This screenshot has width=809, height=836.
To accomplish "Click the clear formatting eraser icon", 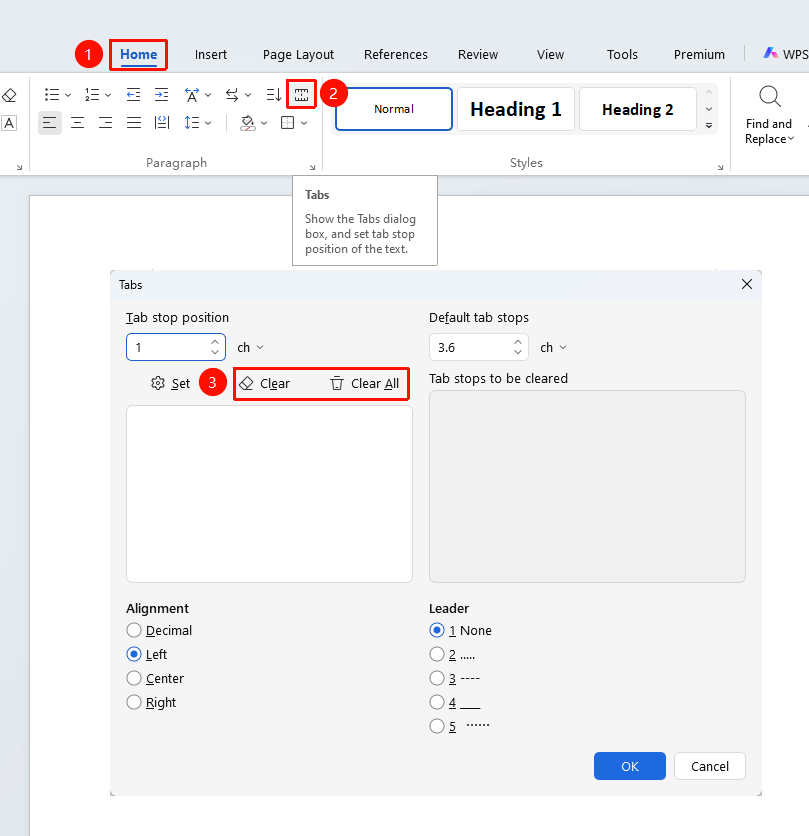I will pos(9,95).
